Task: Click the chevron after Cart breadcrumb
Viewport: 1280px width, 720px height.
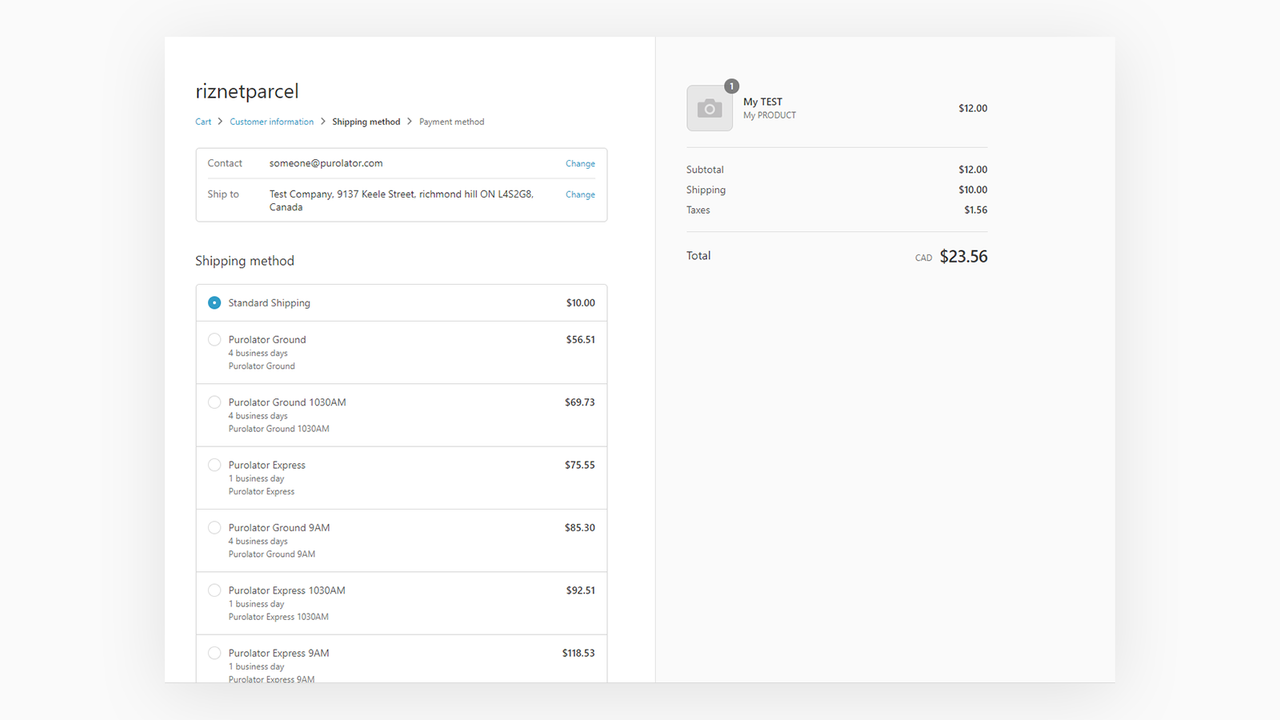Action: 220,121
